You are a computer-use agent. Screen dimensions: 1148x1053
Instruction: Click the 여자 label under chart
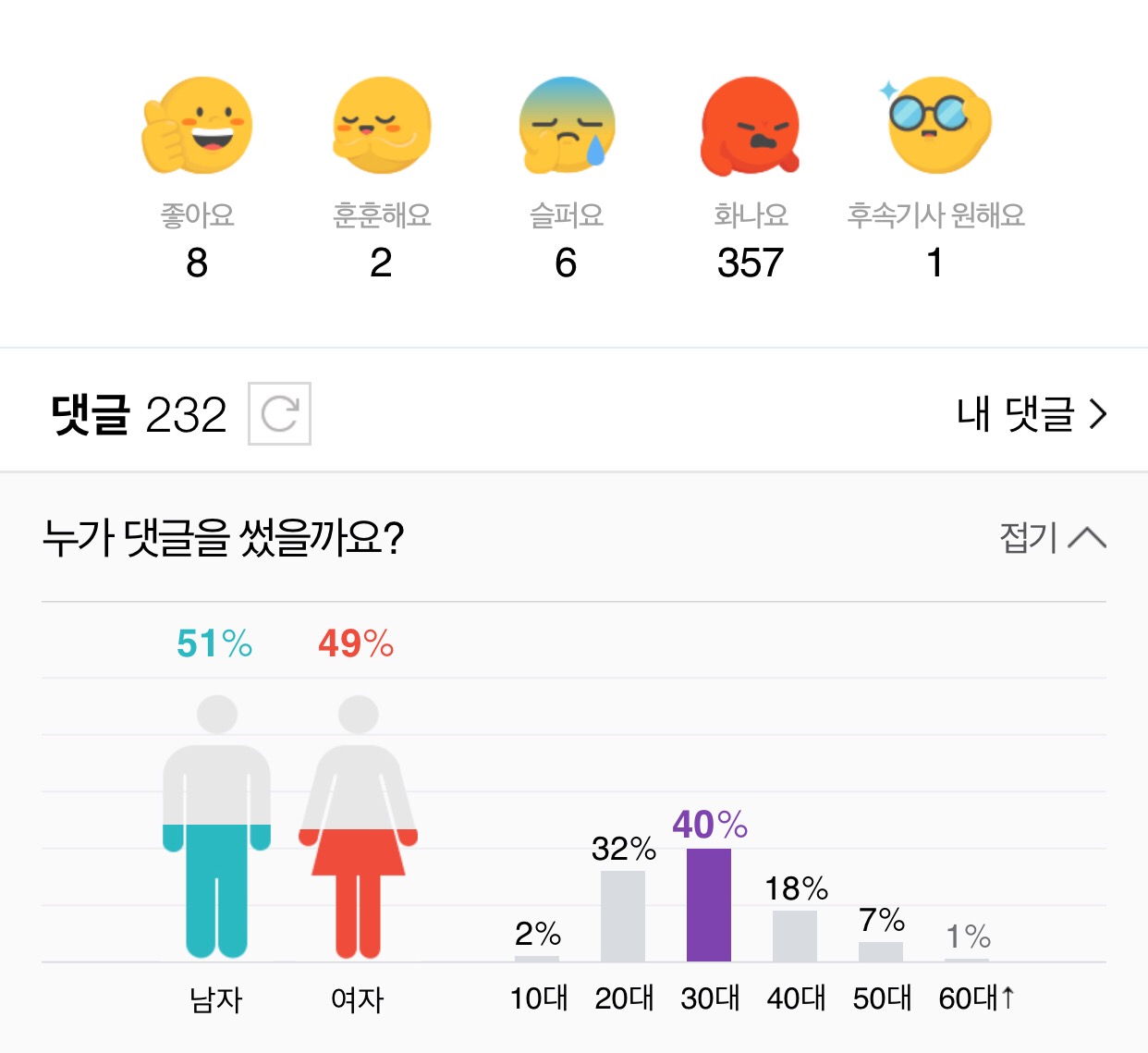pyautogui.click(x=358, y=999)
